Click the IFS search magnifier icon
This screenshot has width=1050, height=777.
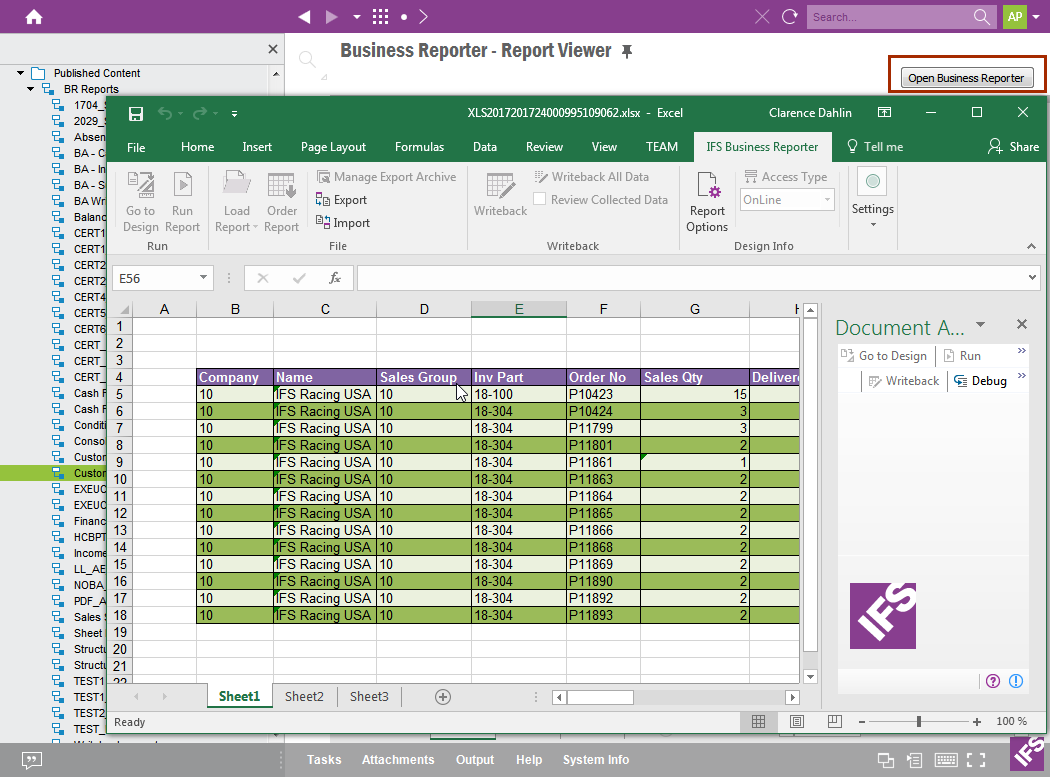click(x=982, y=17)
